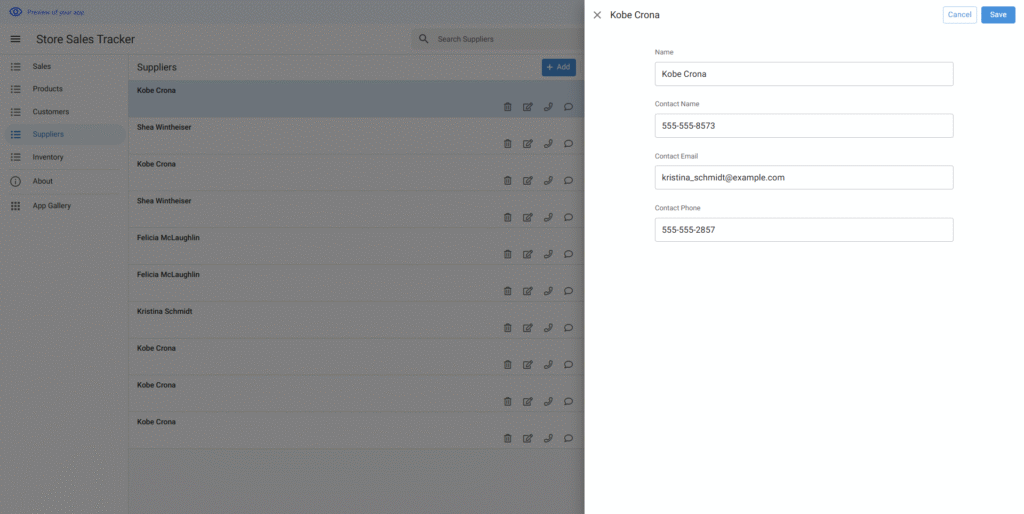Focus the Contact Phone field

[x=803, y=230]
